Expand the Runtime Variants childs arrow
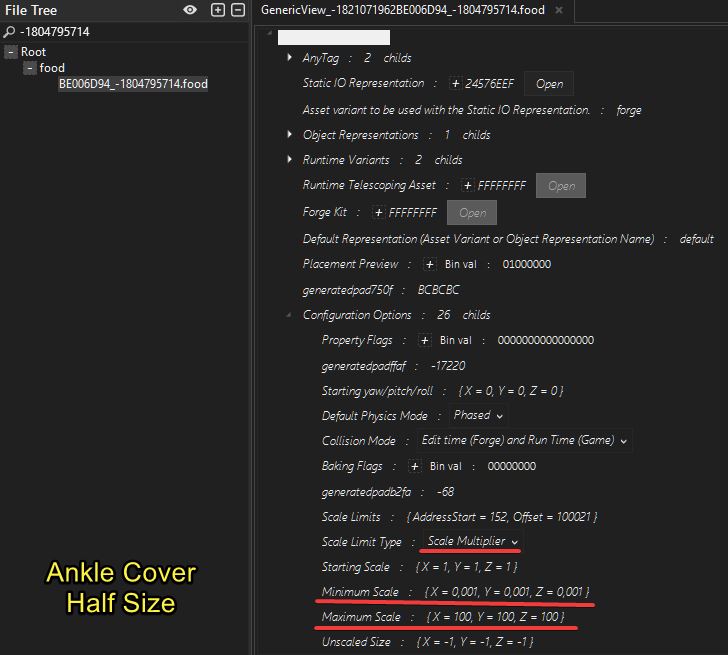The image size is (728, 655). (x=289, y=159)
